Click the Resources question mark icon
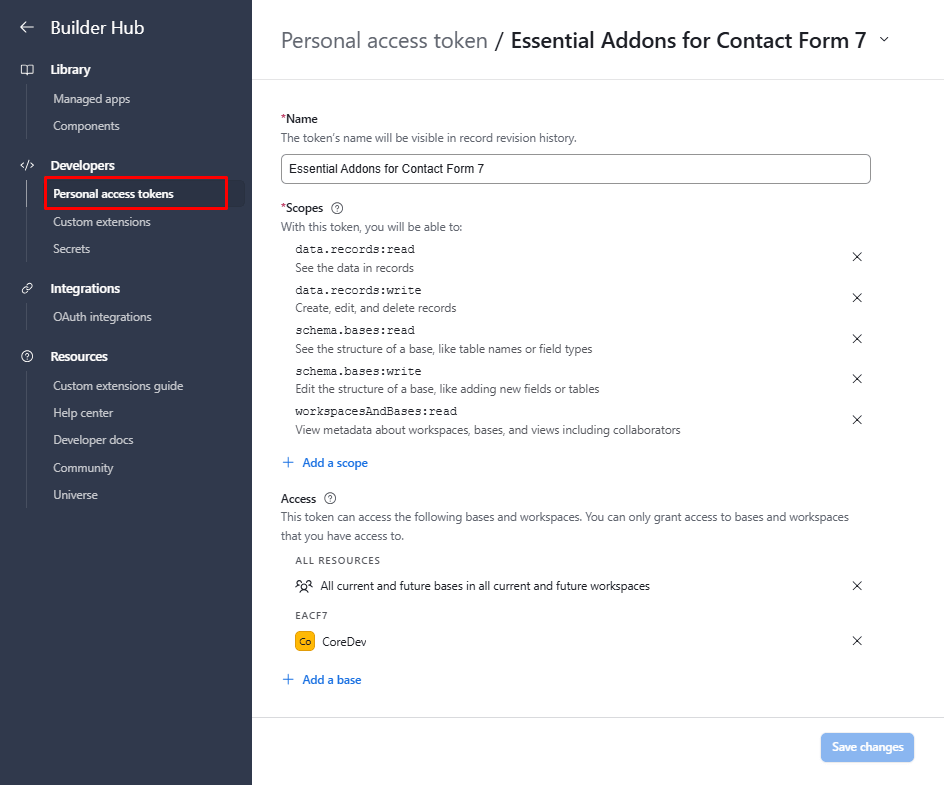Image resolution: width=944 pixels, height=785 pixels. tap(27, 356)
